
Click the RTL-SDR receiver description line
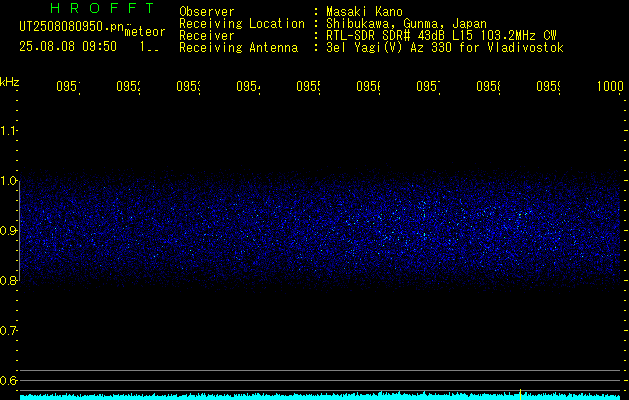click(441, 36)
